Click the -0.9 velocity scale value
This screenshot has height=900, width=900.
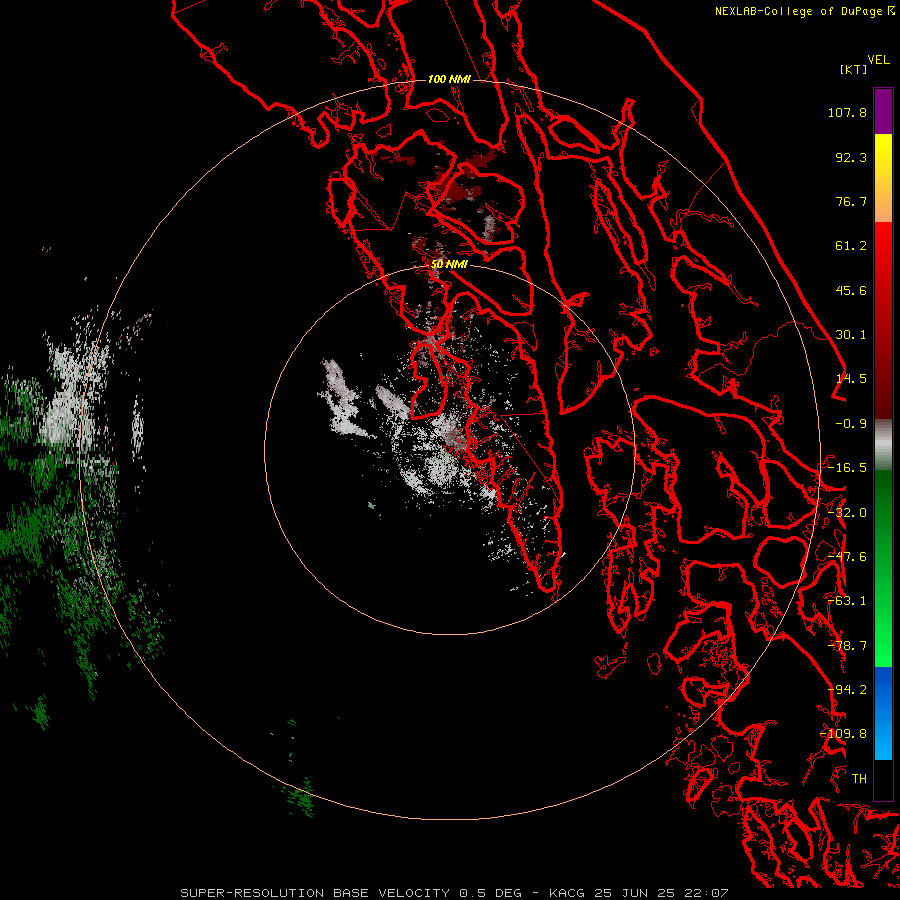click(x=851, y=424)
